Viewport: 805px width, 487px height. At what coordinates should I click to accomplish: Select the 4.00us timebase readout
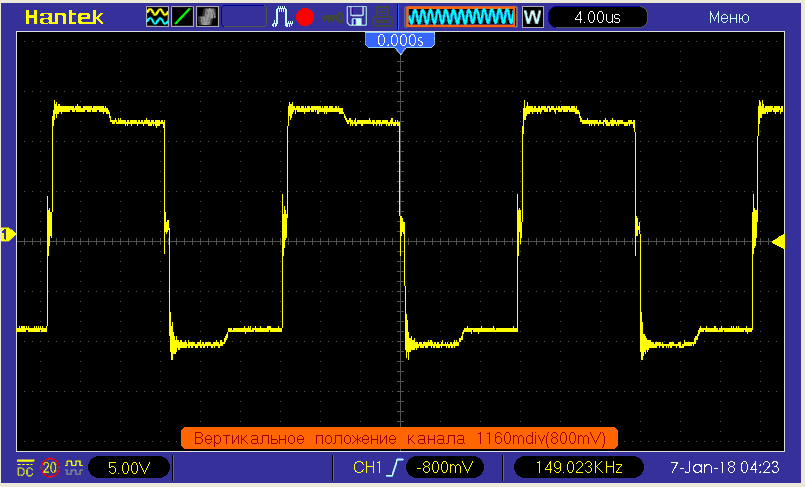coord(598,17)
